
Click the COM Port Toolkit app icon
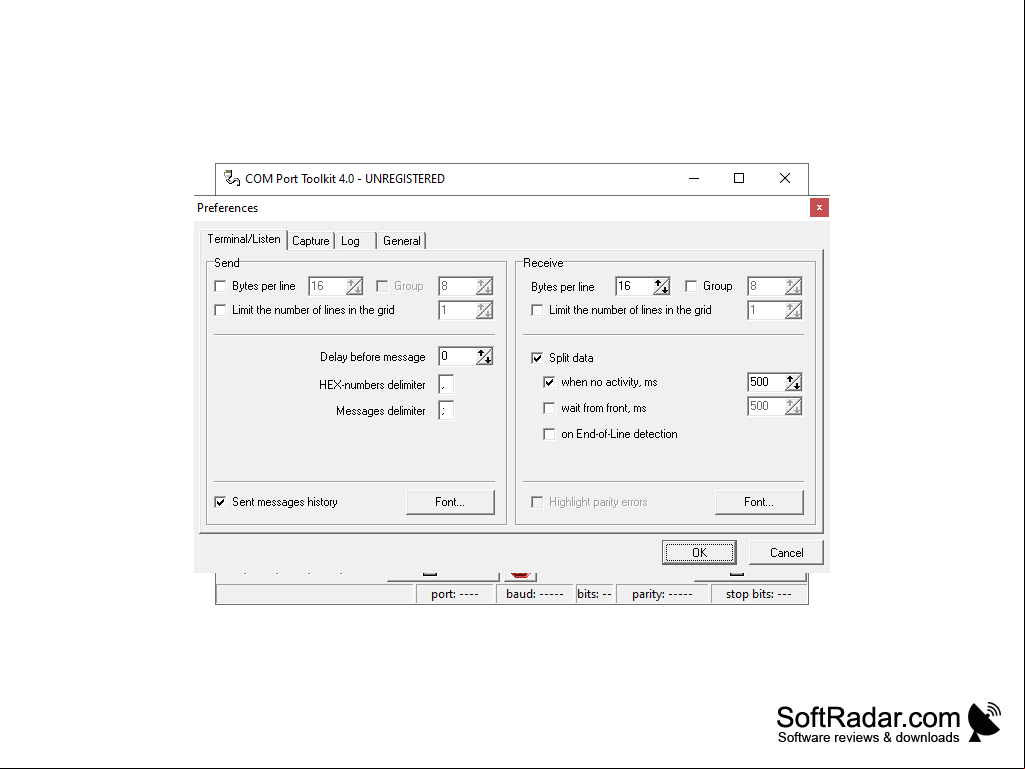[x=231, y=178]
